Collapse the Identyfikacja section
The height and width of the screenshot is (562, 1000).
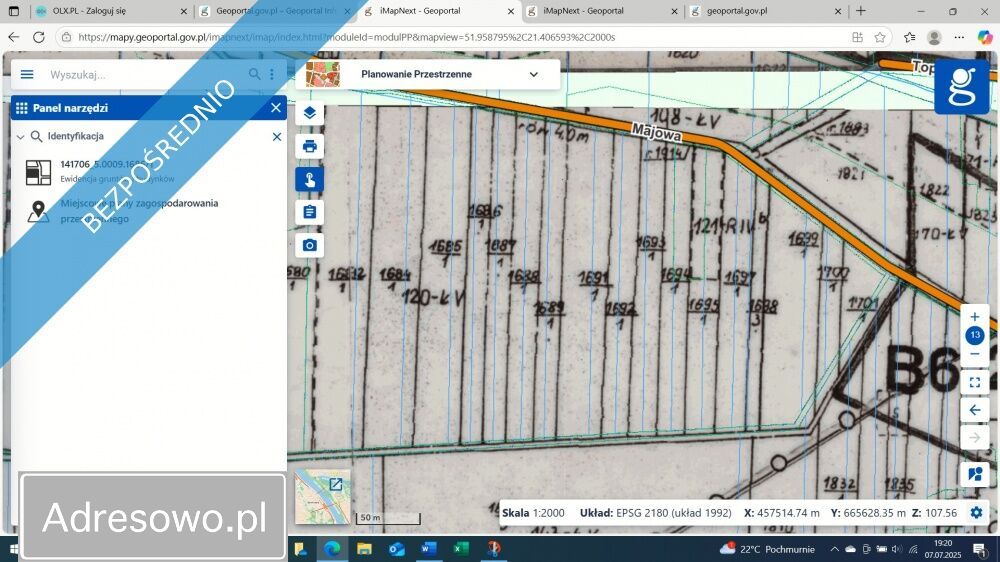point(20,136)
